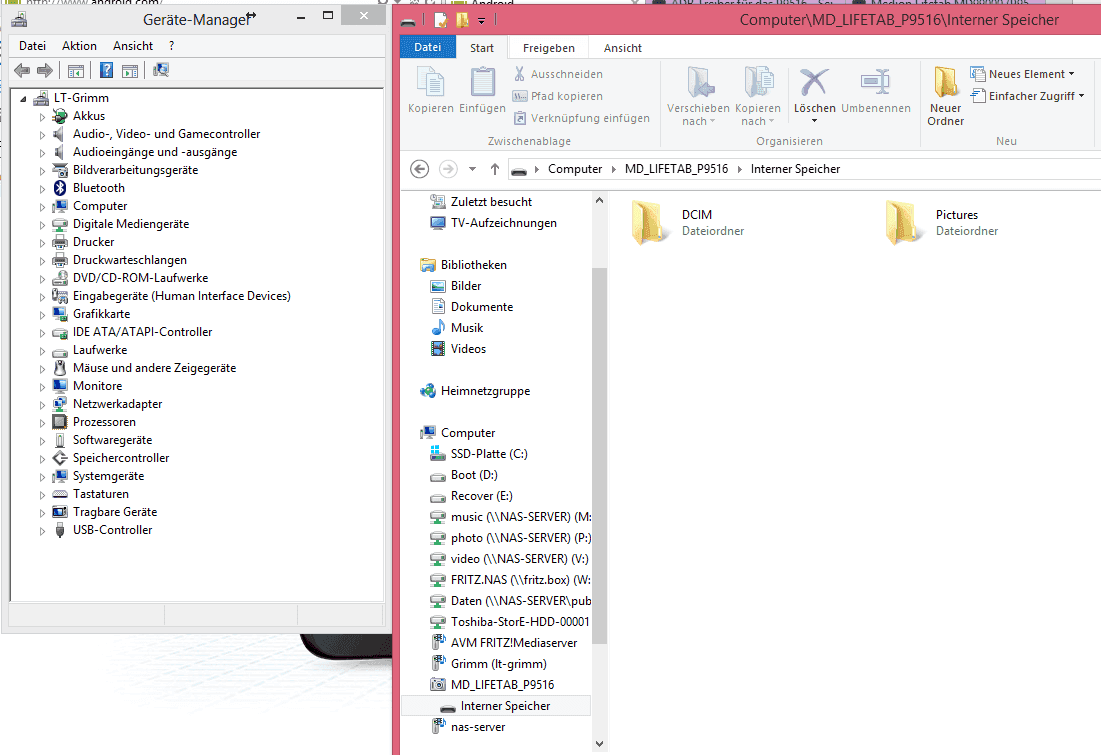The image size is (1101, 755).
Task: Open the recent locations dropdown arrow
Action: point(473,169)
